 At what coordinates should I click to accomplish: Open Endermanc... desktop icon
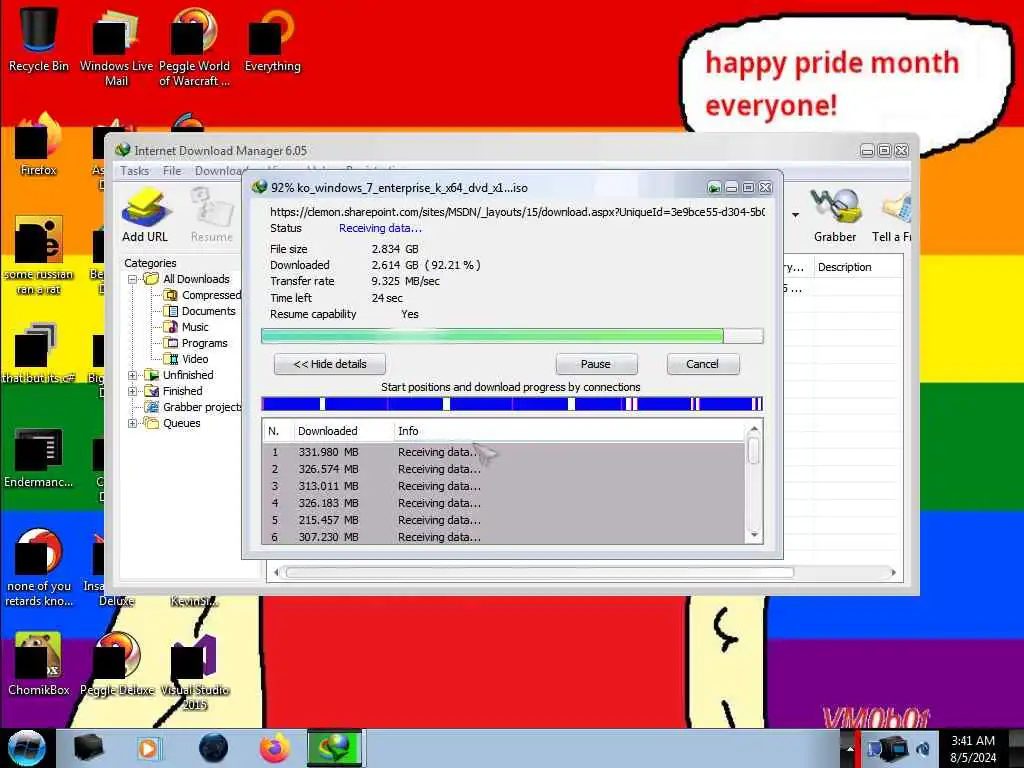[39, 457]
